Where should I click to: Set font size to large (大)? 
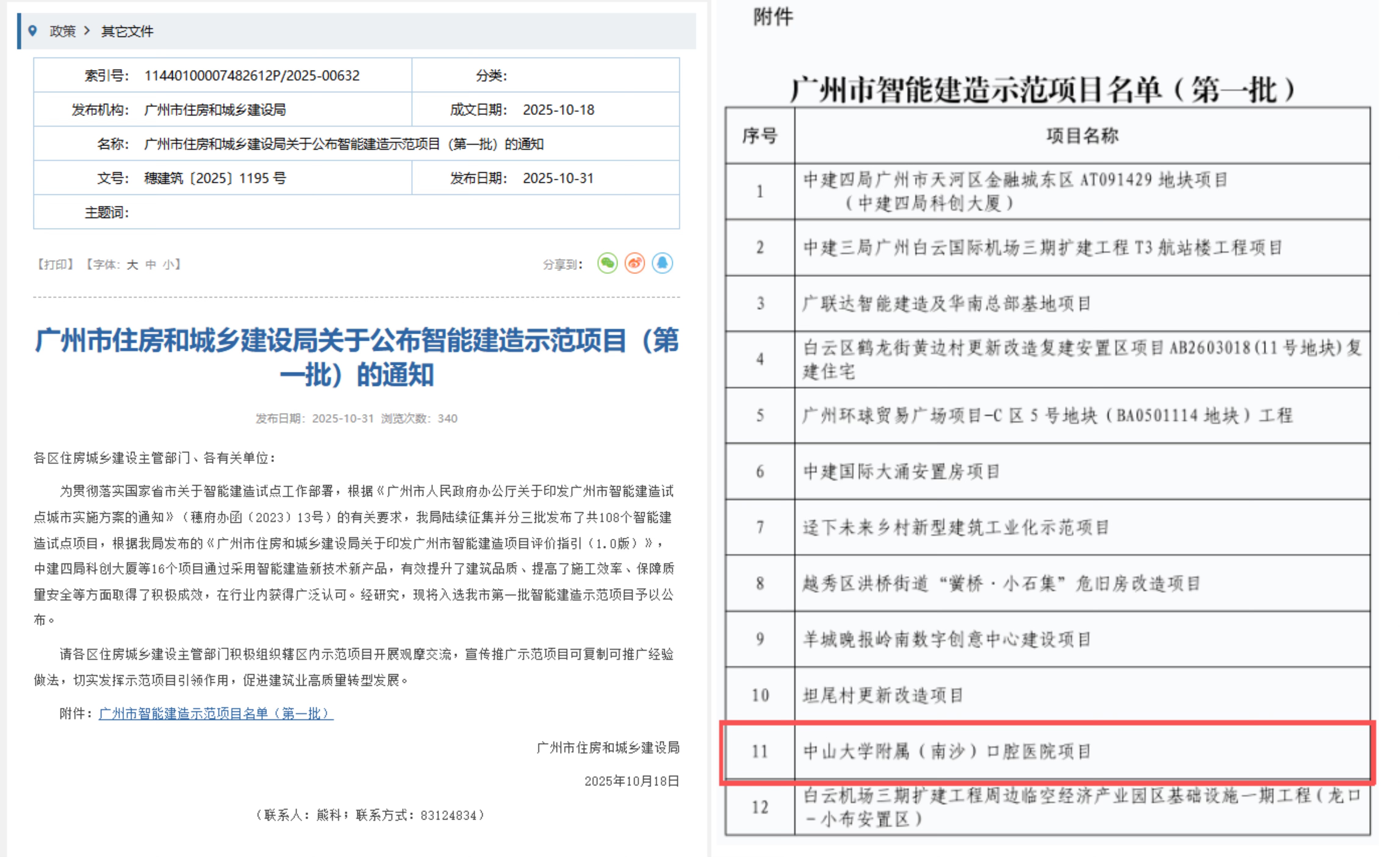tap(132, 264)
